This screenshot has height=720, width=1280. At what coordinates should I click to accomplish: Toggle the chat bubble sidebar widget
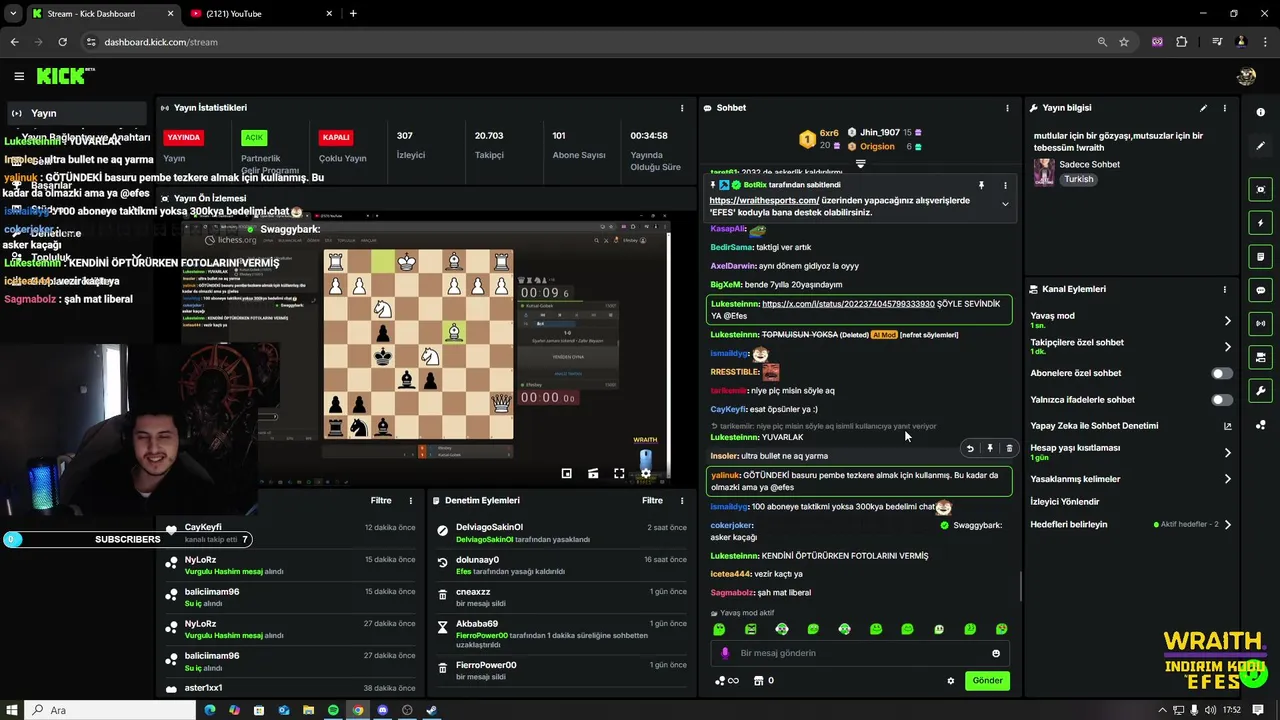[1261, 290]
